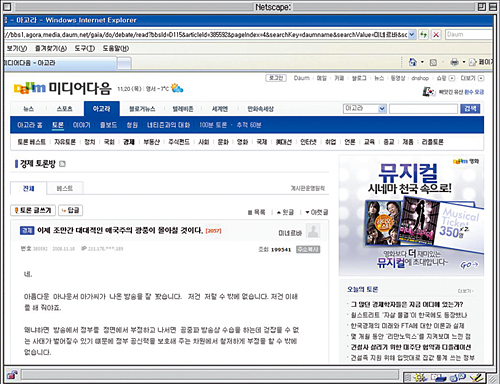Expand the 아고라 search category dropdown
The width and height of the screenshot is (500, 384).
(x=382, y=109)
